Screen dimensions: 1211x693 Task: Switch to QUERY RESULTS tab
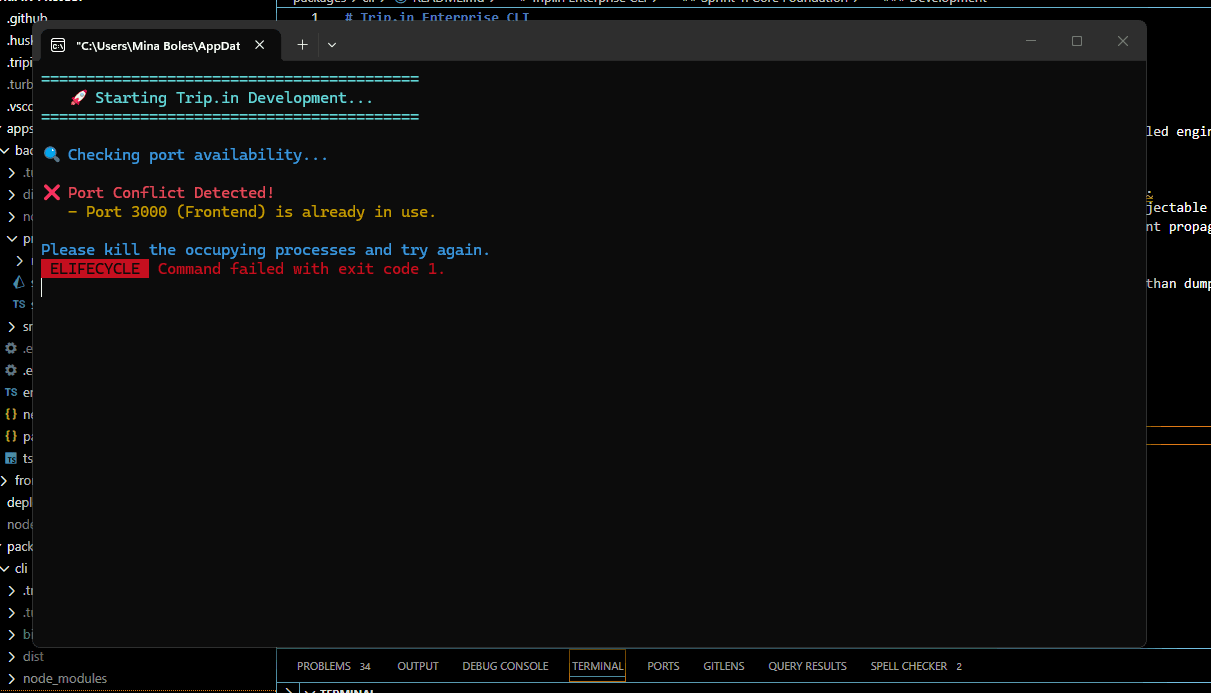(807, 666)
